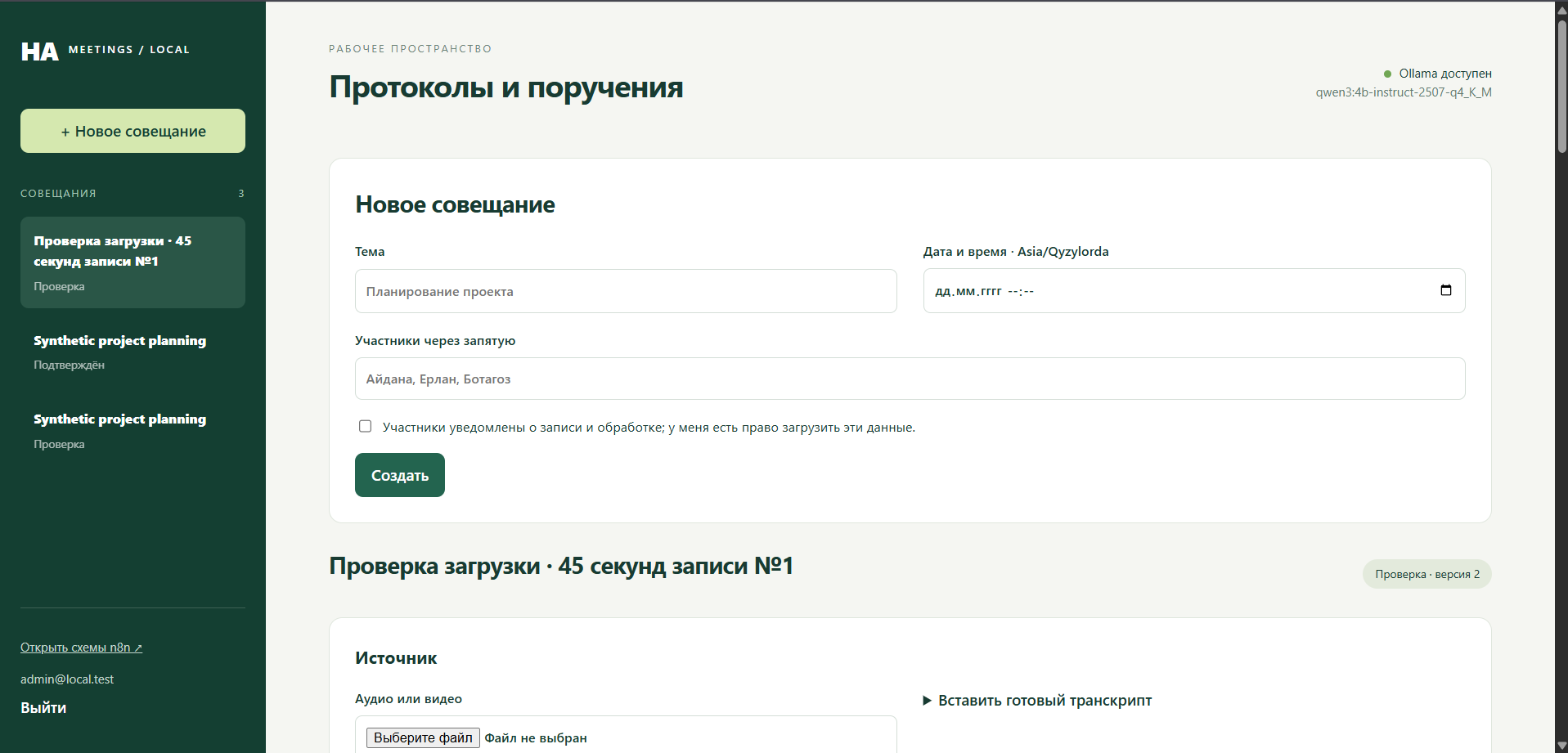This screenshot has width=1568, height=753.
Task: Click the 'РАБОЧЕЕ ПРОСТРАНСТВО' breadcrumb label
Action: [x=411, y=49]
